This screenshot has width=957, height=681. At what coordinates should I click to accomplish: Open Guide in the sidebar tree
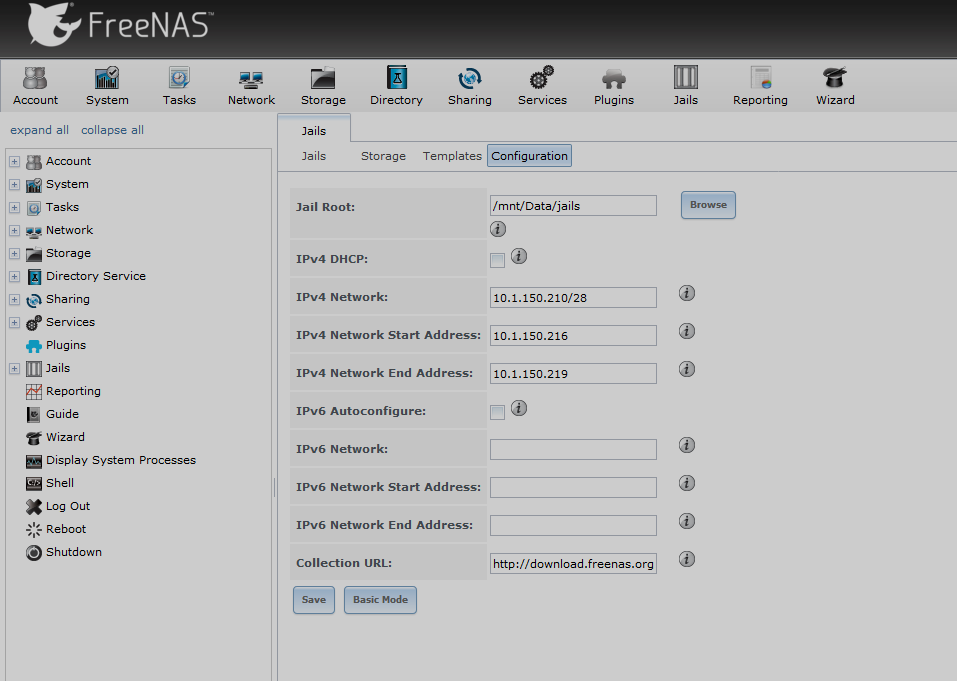[x=52, y=414]
